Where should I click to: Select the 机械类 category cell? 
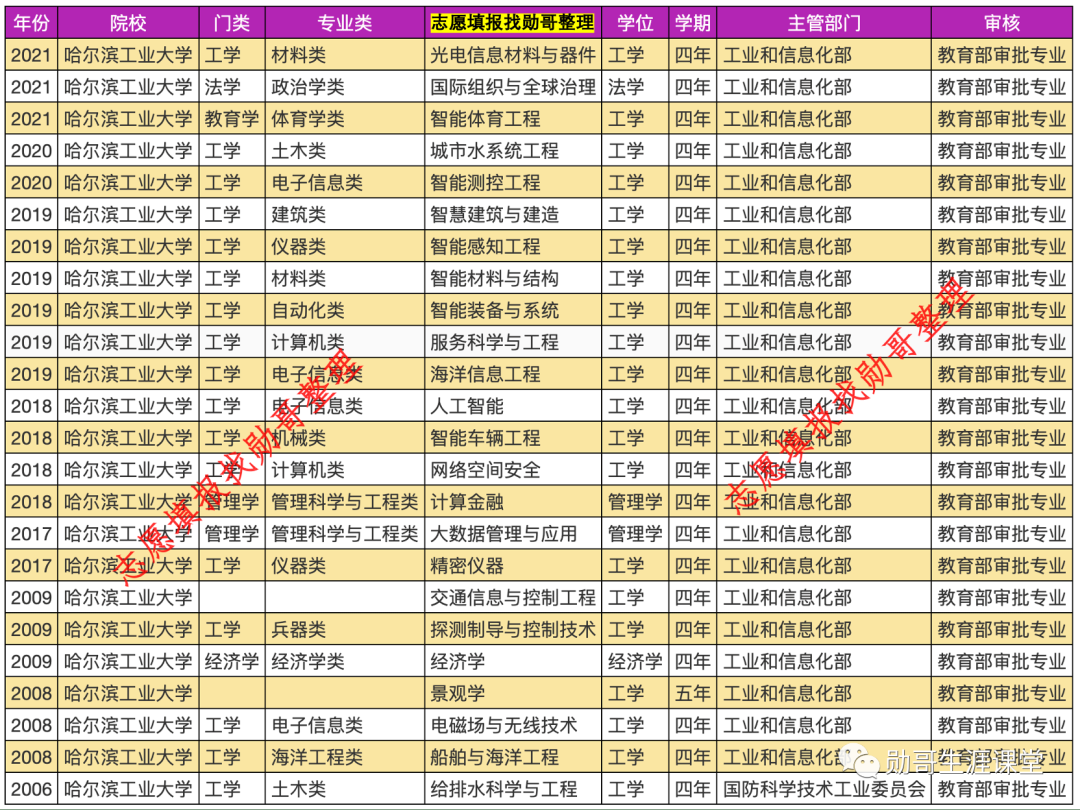coord(344,438)
